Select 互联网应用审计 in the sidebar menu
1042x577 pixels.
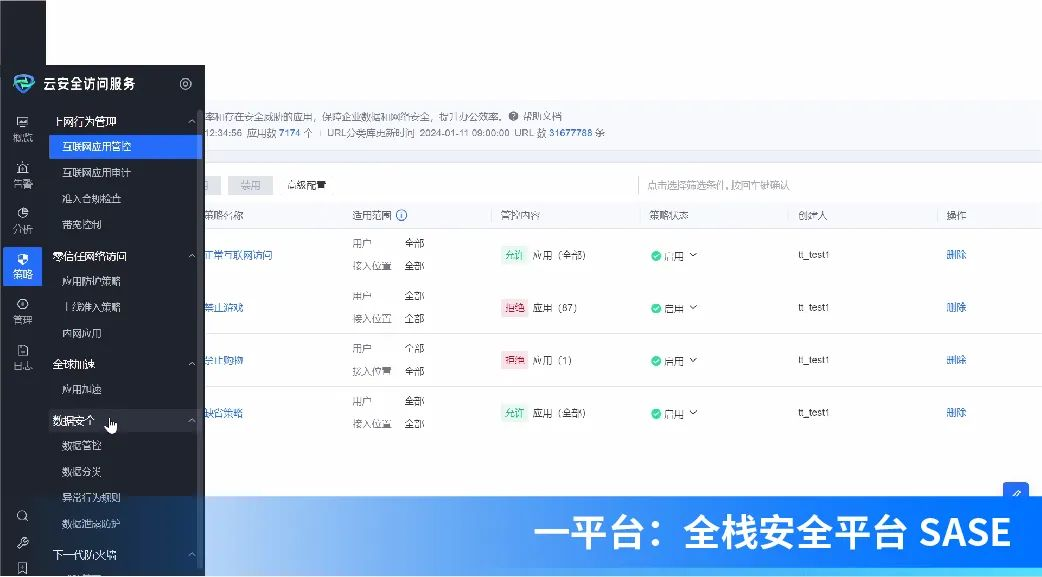tap(96, 173)
